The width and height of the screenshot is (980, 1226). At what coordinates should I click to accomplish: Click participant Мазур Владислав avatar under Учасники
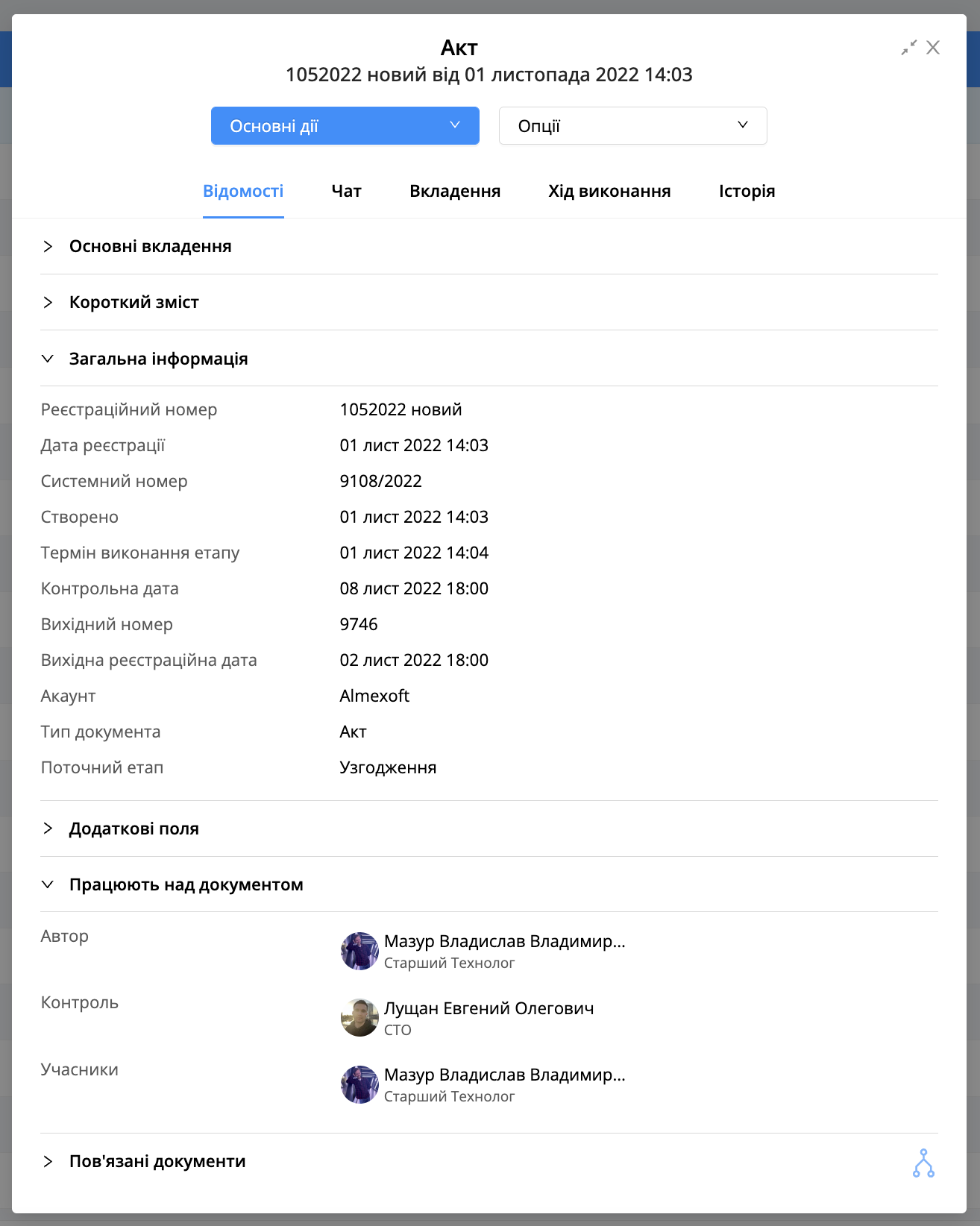[359, 1084]
